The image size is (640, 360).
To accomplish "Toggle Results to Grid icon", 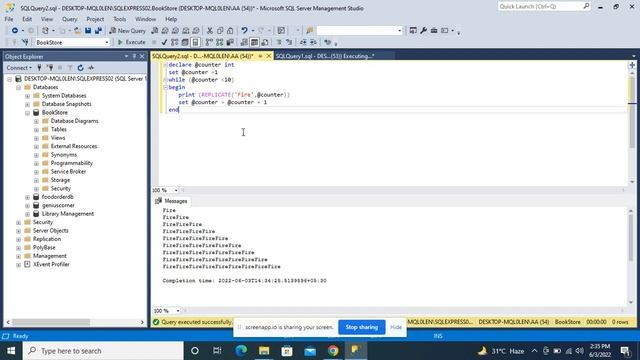I will tap(254, 42).
